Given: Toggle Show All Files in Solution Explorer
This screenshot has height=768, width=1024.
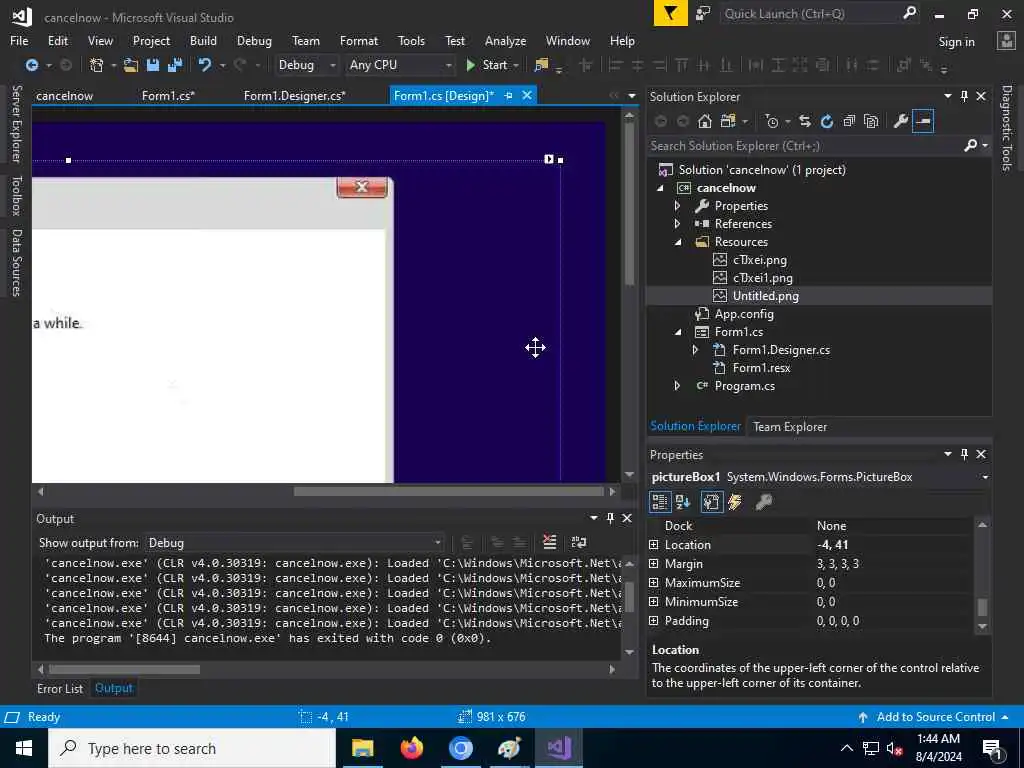Looking at the screenshot, I should click(x=871, y=121).
